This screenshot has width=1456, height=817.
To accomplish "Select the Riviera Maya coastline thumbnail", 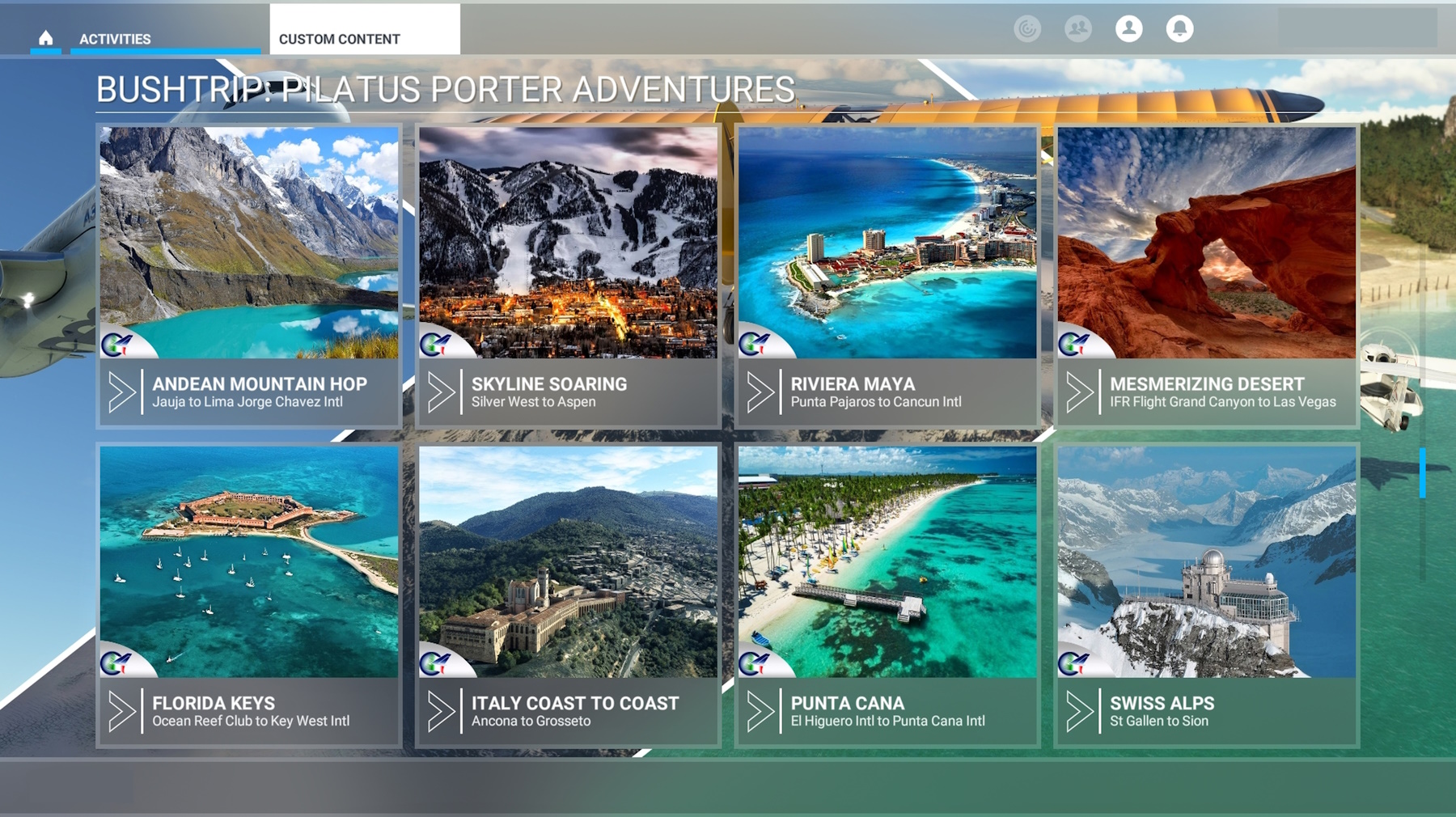I will [x=887, y=243].
